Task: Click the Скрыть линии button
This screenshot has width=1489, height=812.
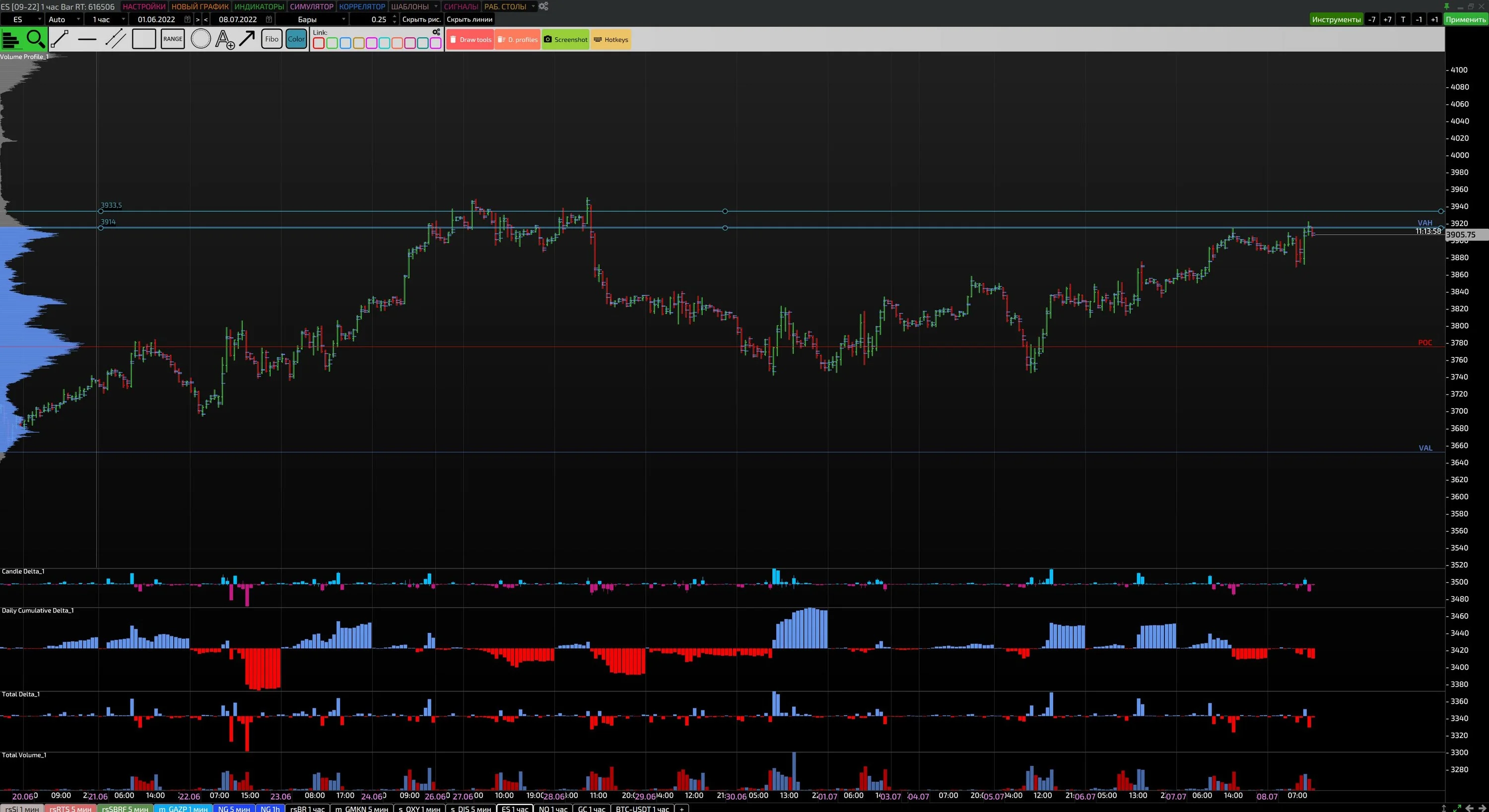Action: pyautogui.click(x=470, y=19)
